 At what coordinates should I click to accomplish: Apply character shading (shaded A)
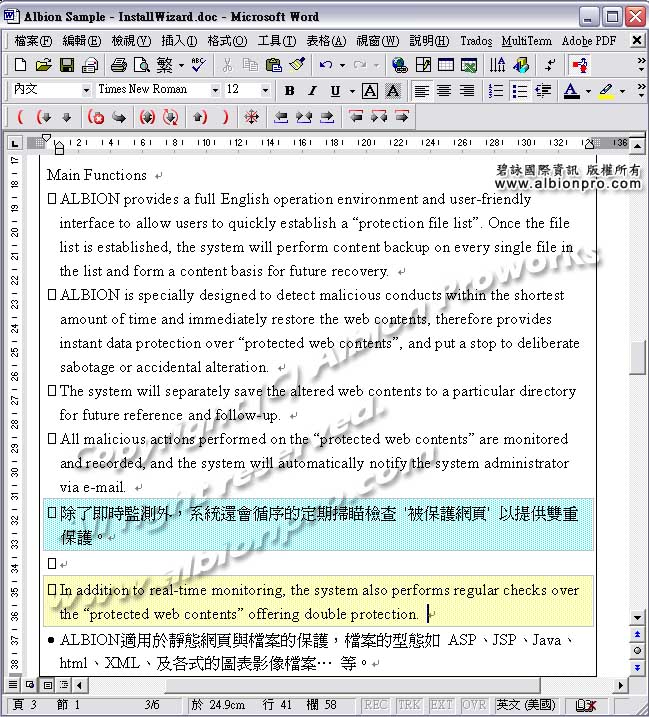click(x=393, y=91)
